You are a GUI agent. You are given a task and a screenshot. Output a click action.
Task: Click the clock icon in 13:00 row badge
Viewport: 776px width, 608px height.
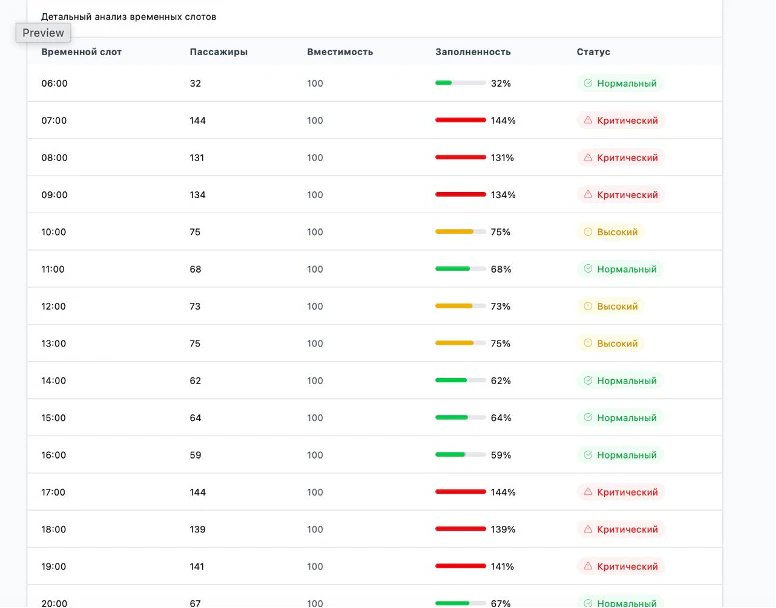coord(587,343)
